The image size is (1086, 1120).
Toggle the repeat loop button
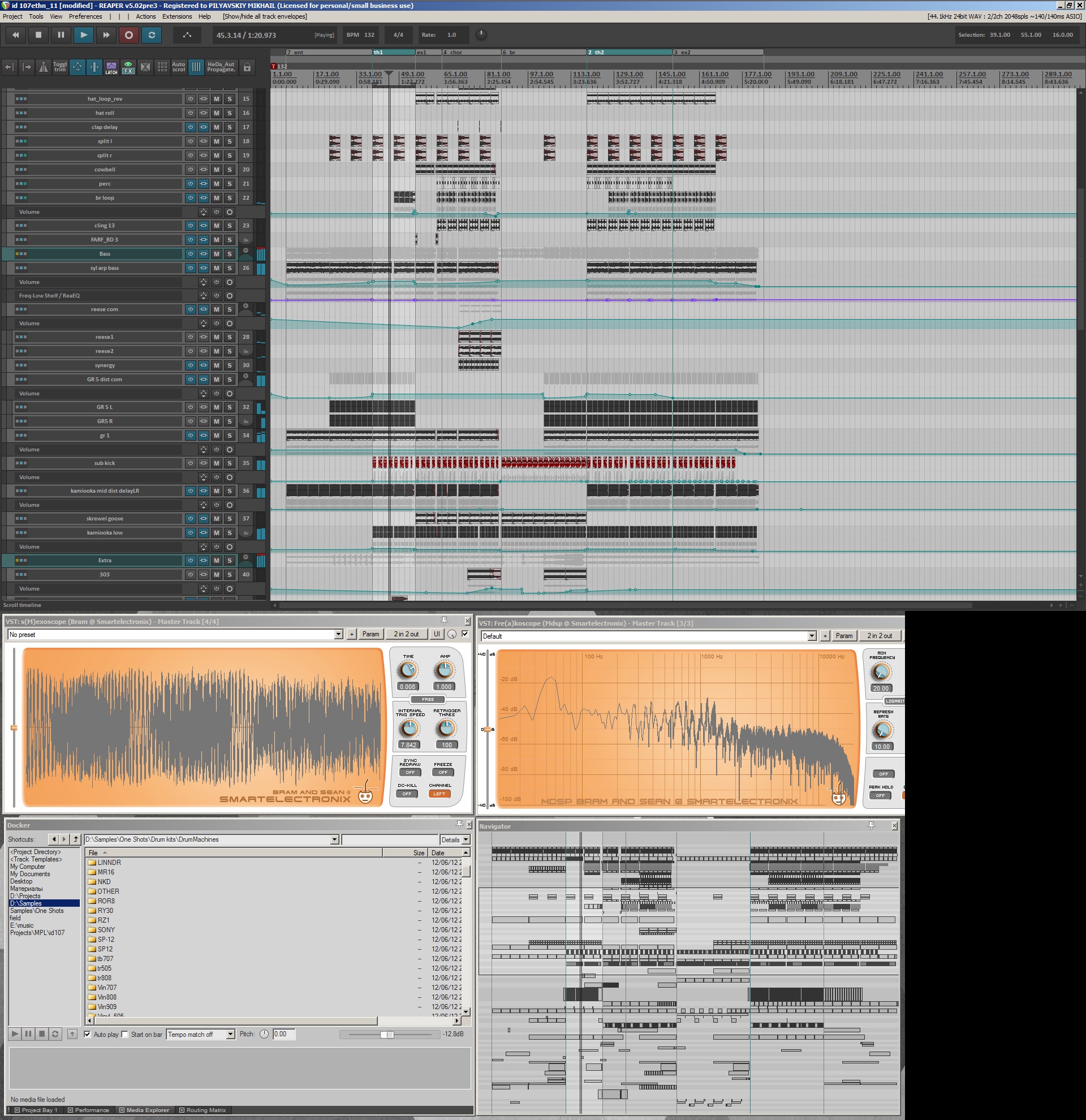[x=152, y=35]
